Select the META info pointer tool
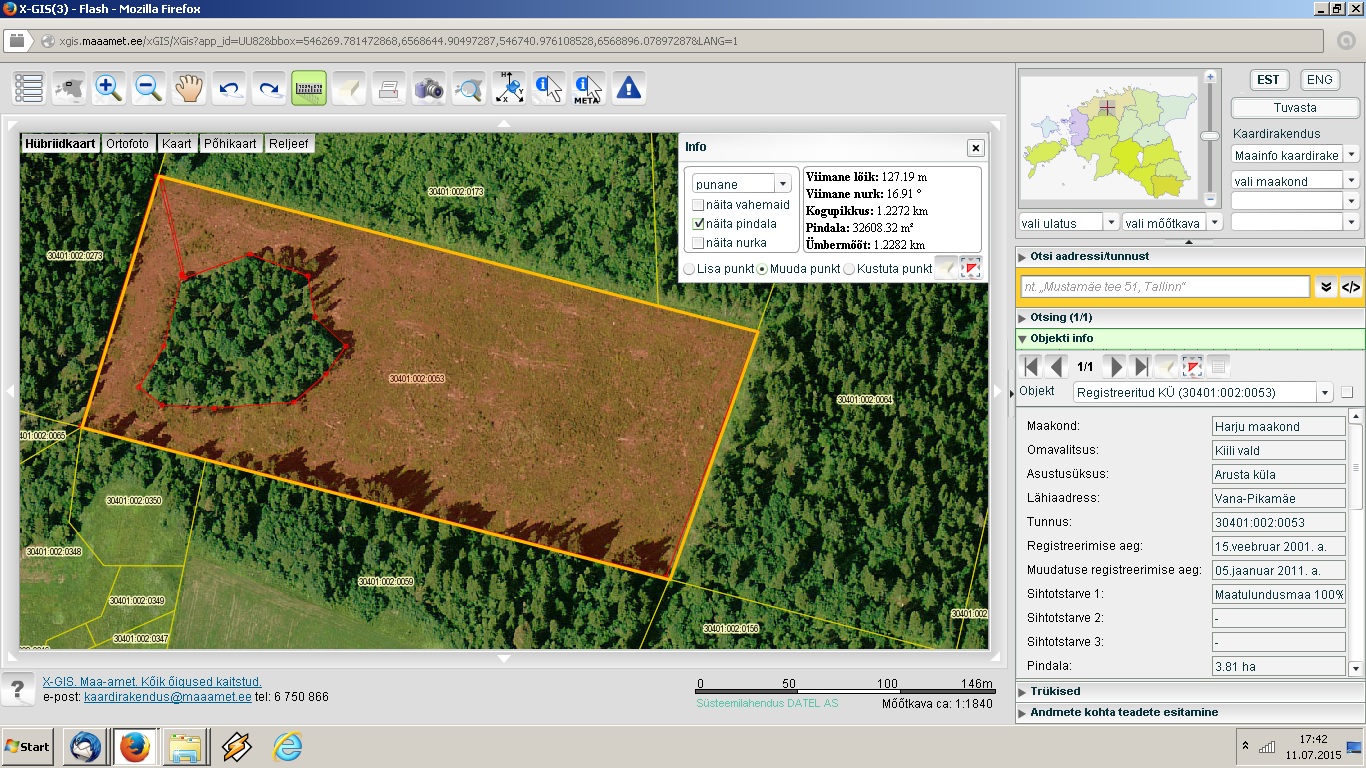Image resolution: width=1366 pixels, height=768 pixels. [x=588, y=88]
